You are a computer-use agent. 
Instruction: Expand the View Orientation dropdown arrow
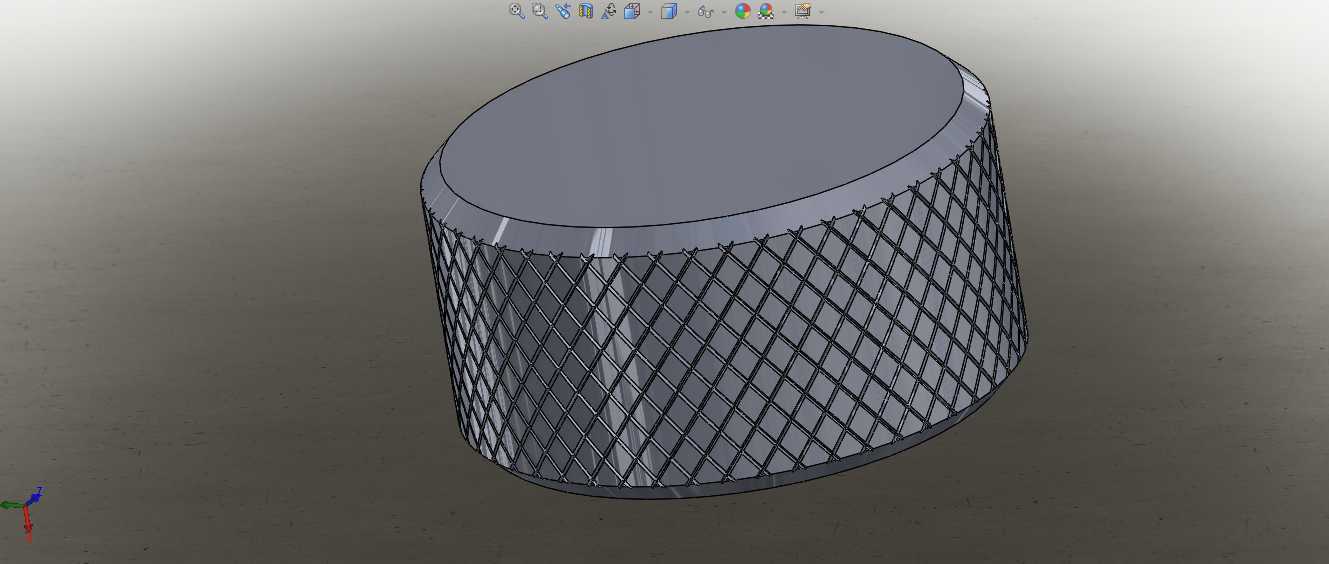coord(650,12)
